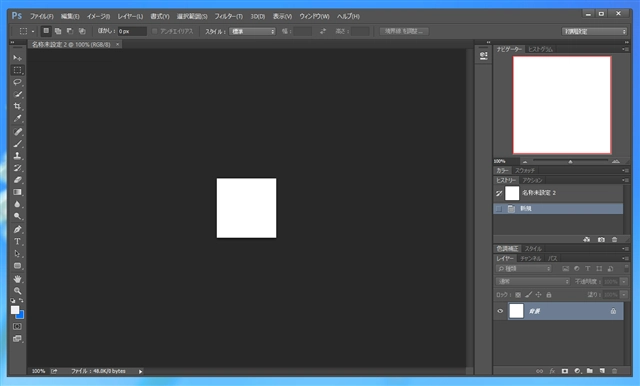The image size is (640, 386).
Task: Select the Gradient tool
Action: pyautogui.click(x=17, y=192)
